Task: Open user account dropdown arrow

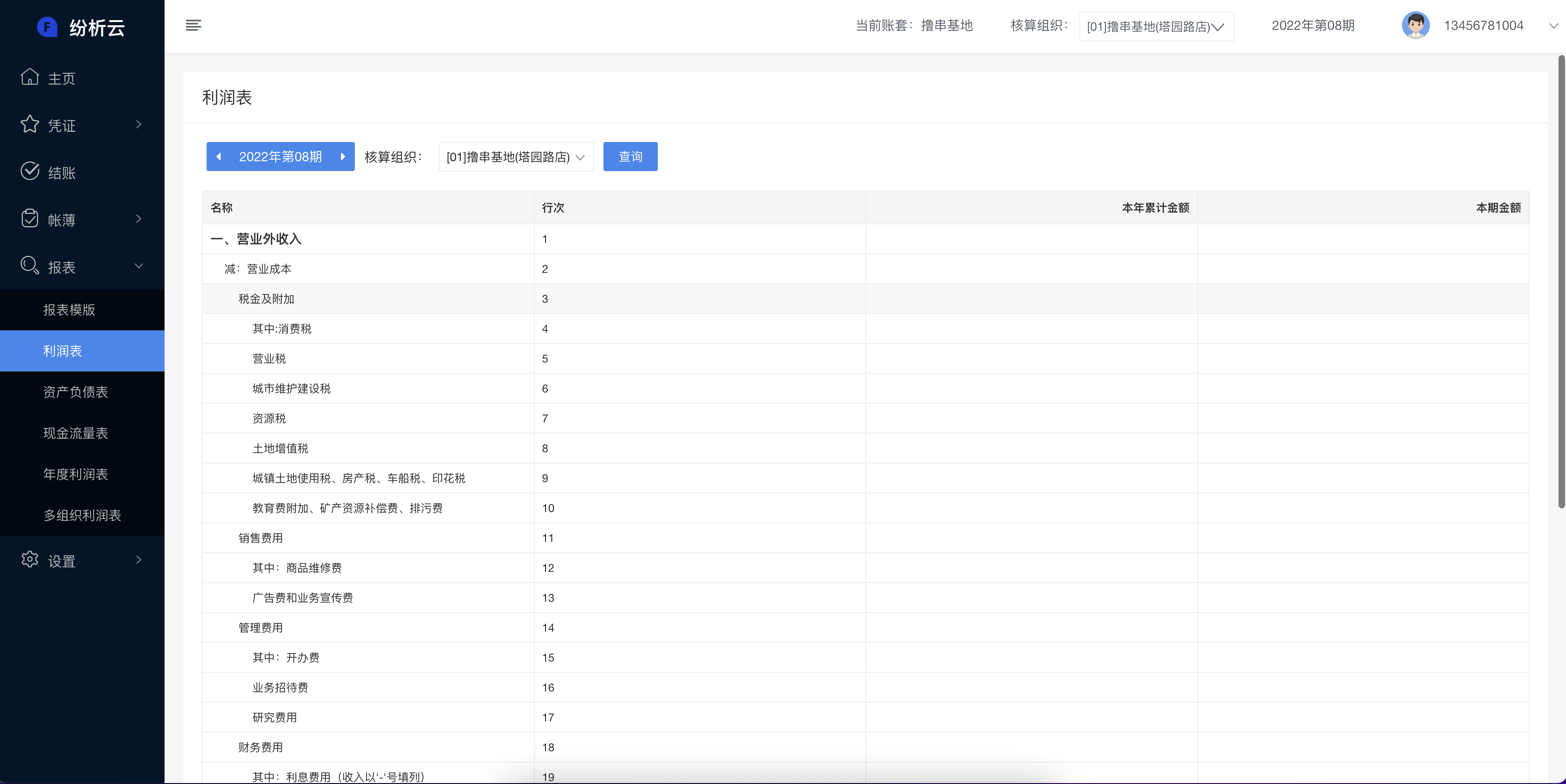Action: coord(1553,26)
